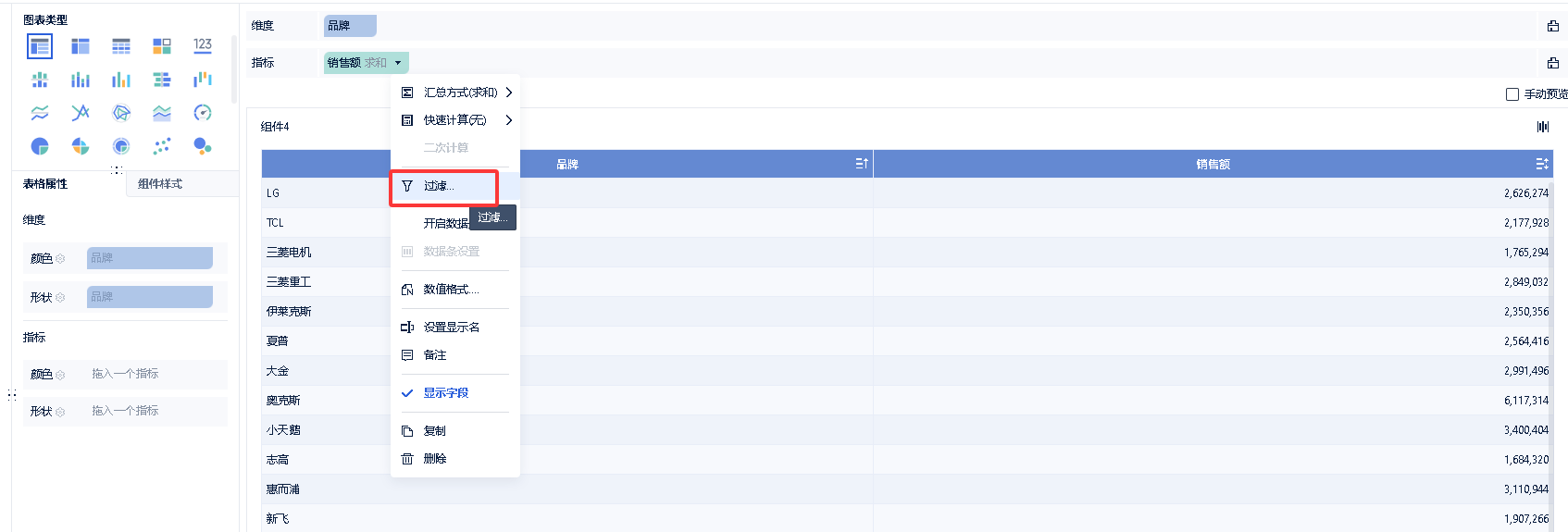1568x532 pixels.
Task: Select the radar chart type icon
Action: 121,113
